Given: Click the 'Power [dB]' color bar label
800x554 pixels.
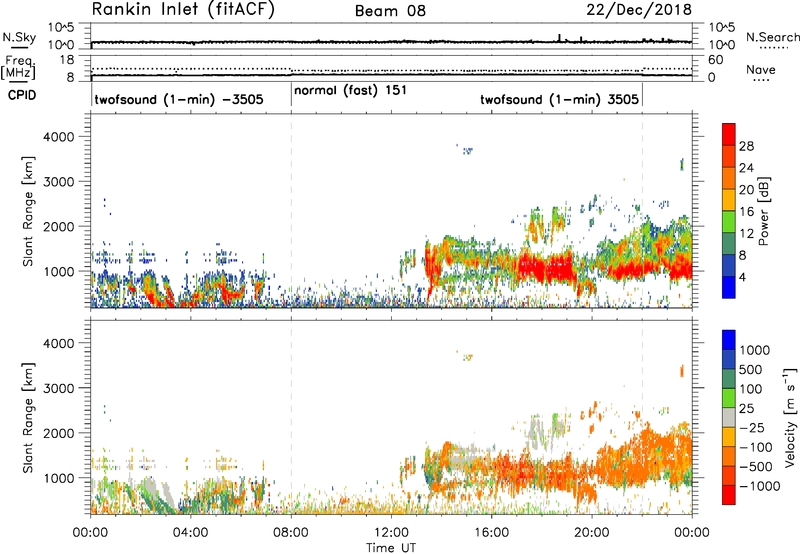Looking at the screenshot, I should [764, 211].
